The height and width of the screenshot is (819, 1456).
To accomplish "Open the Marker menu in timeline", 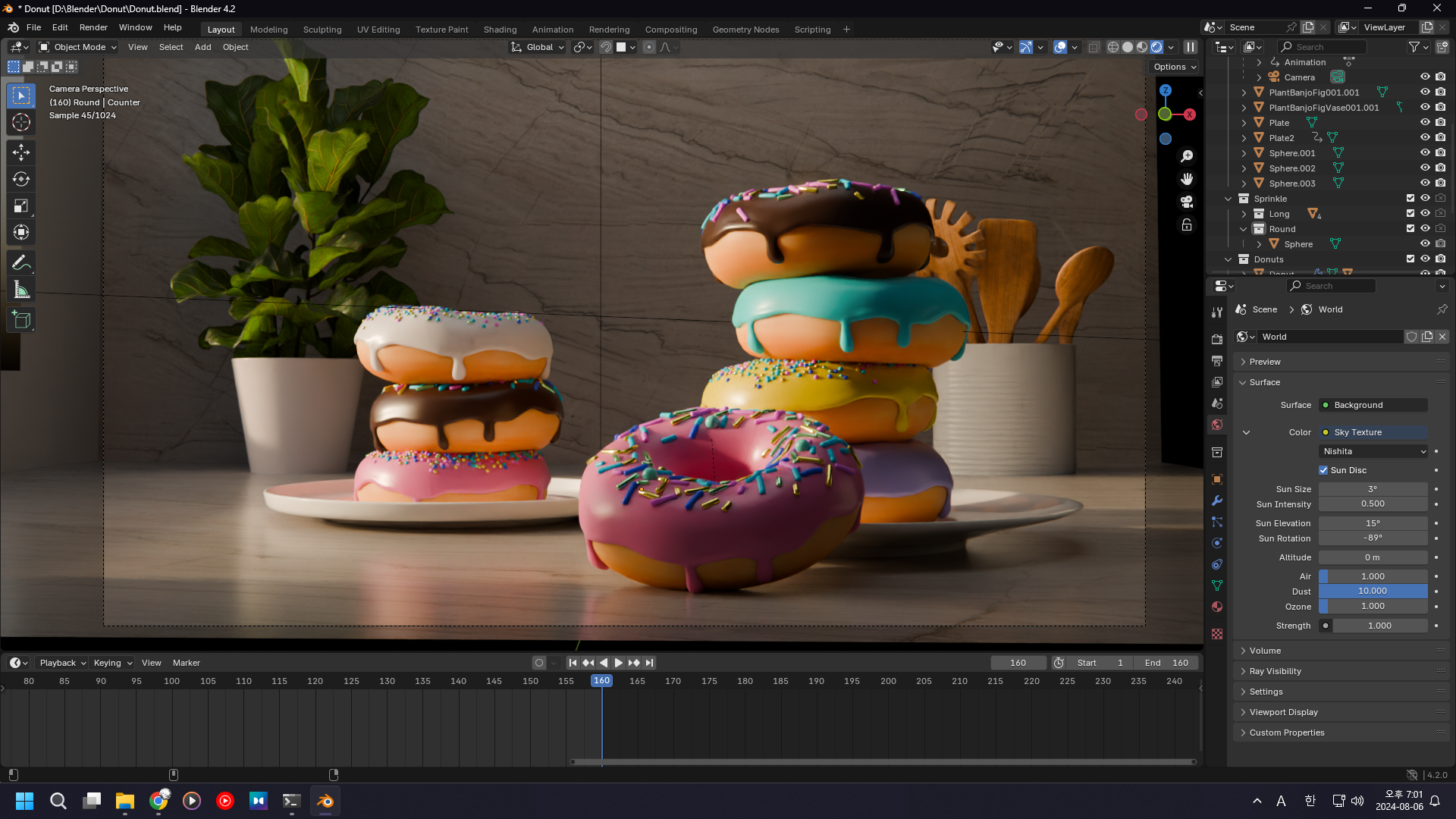I will [186, 663].
